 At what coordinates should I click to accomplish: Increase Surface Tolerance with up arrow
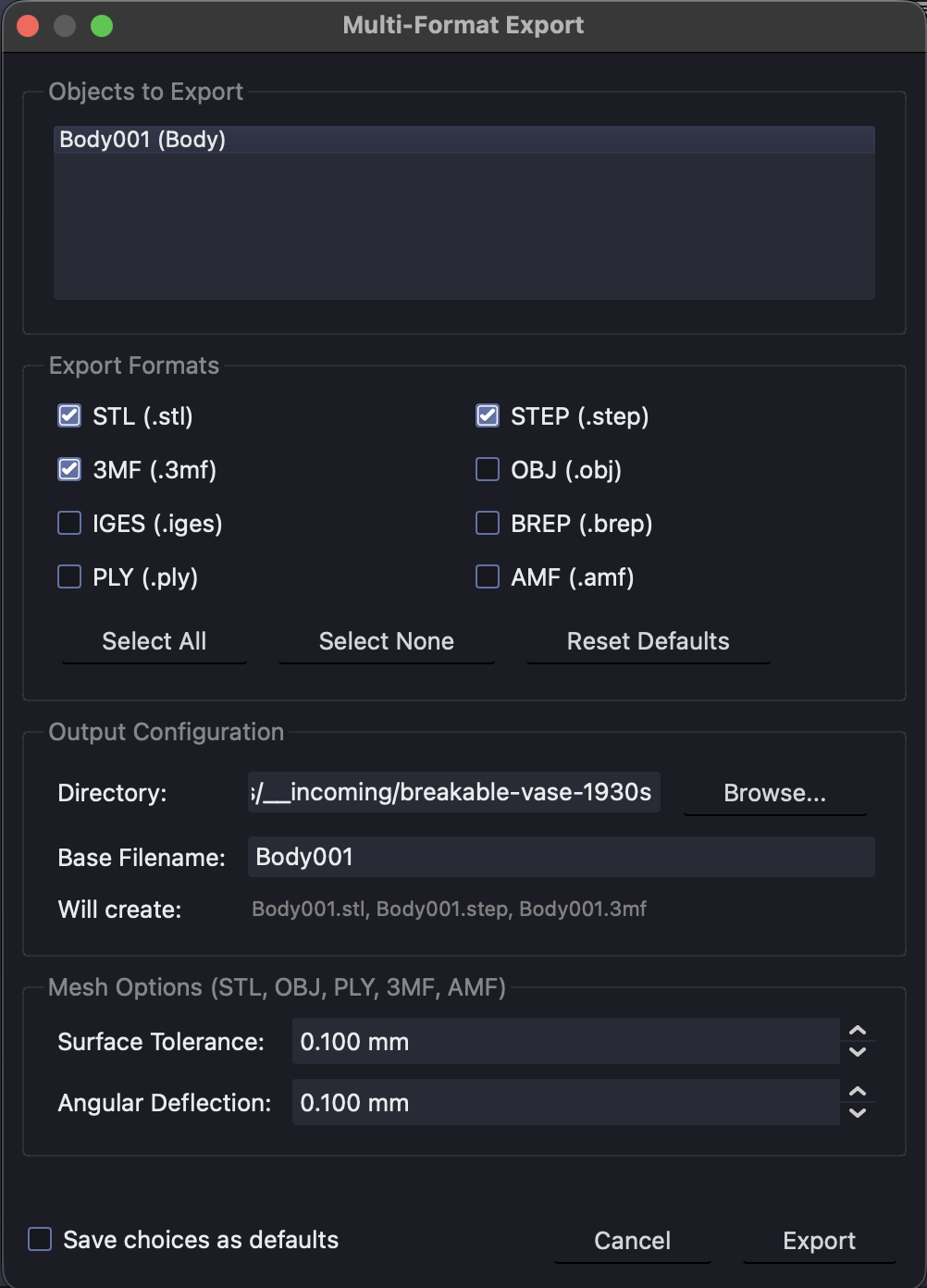pyautogui.click(x=858, y=1031)
